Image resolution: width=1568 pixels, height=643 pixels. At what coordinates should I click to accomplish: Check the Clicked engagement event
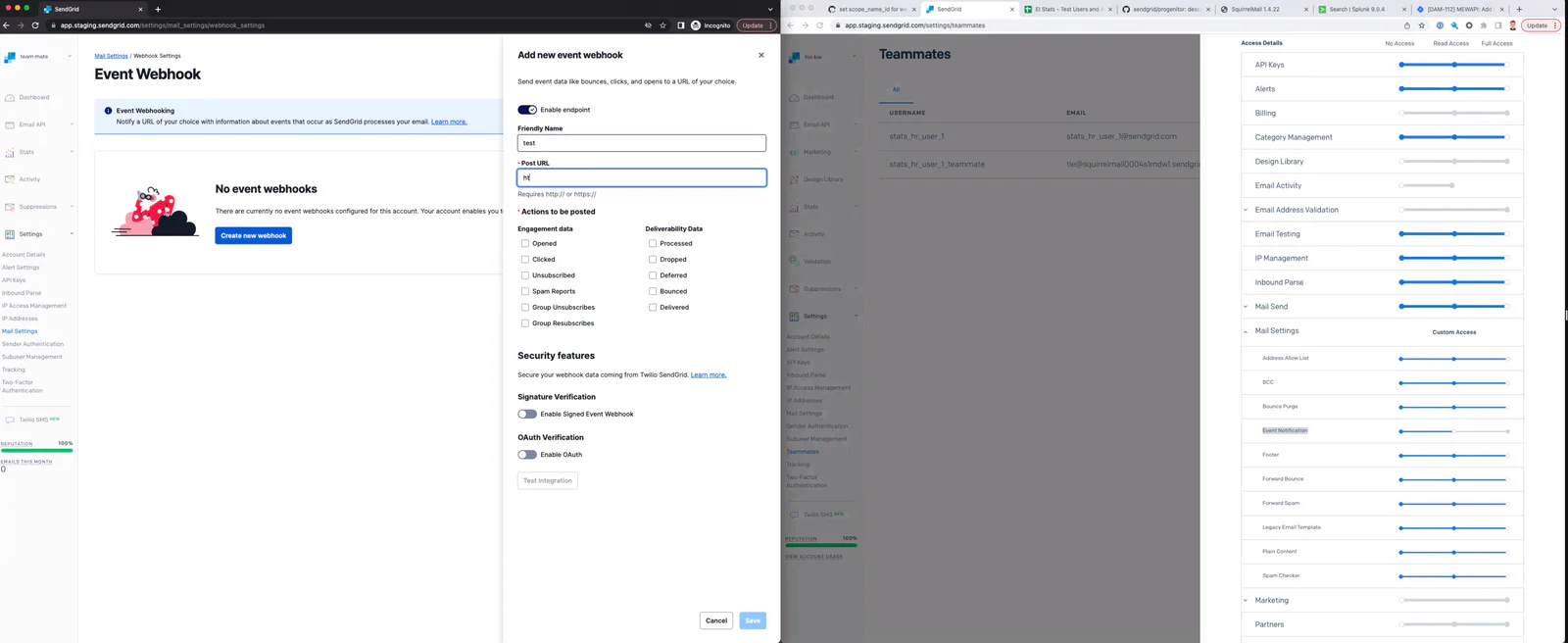pyautogui.click(x=525, y=260)
